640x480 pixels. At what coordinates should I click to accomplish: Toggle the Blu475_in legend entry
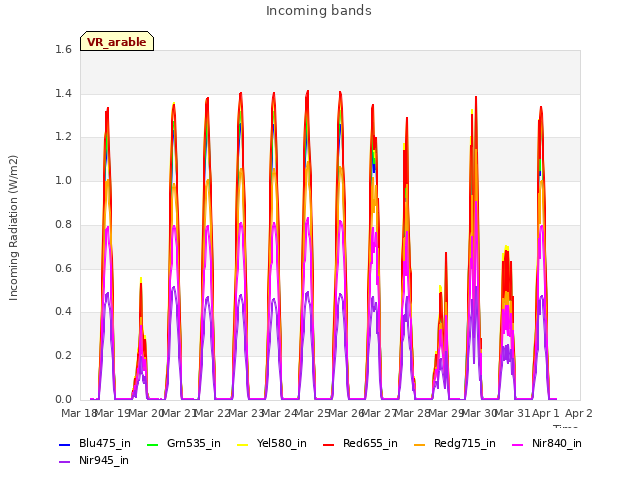click(x=95, y=443)
